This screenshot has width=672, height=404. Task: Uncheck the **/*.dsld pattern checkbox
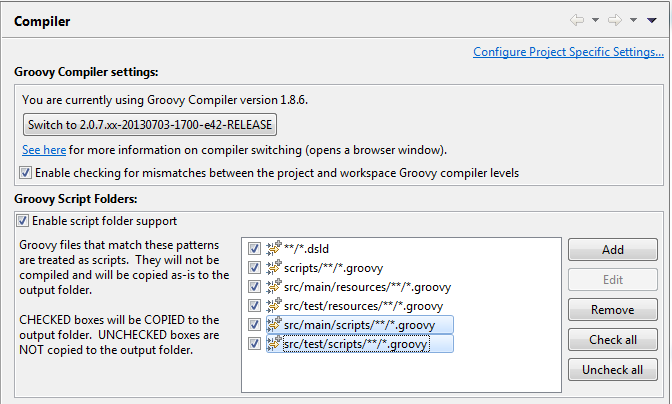tap(255, 247)
